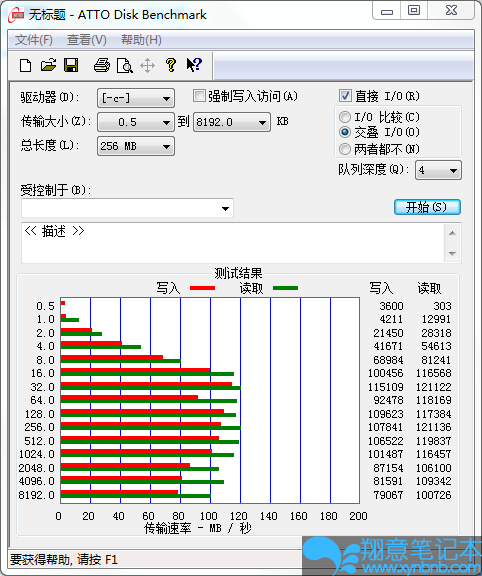Click the description box scroll up arrow
482x576 pixels.
452,233
